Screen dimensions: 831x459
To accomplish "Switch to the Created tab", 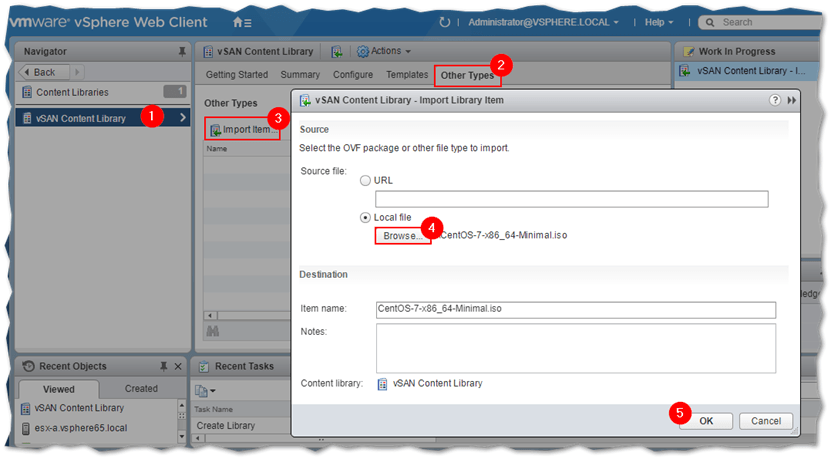I will [141, 389].
